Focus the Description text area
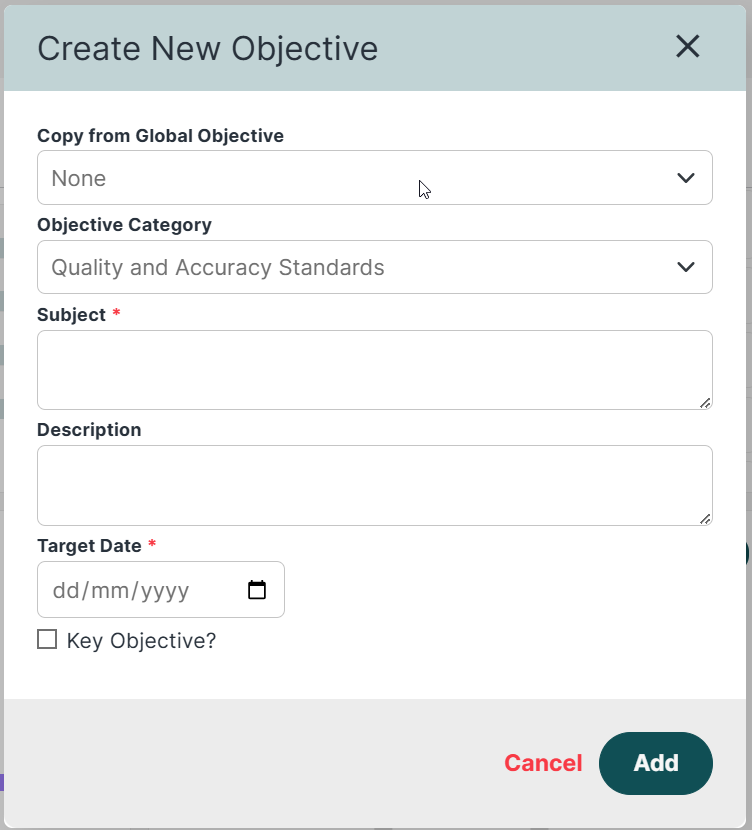This screenshot has width=752, height=830. 375,485
